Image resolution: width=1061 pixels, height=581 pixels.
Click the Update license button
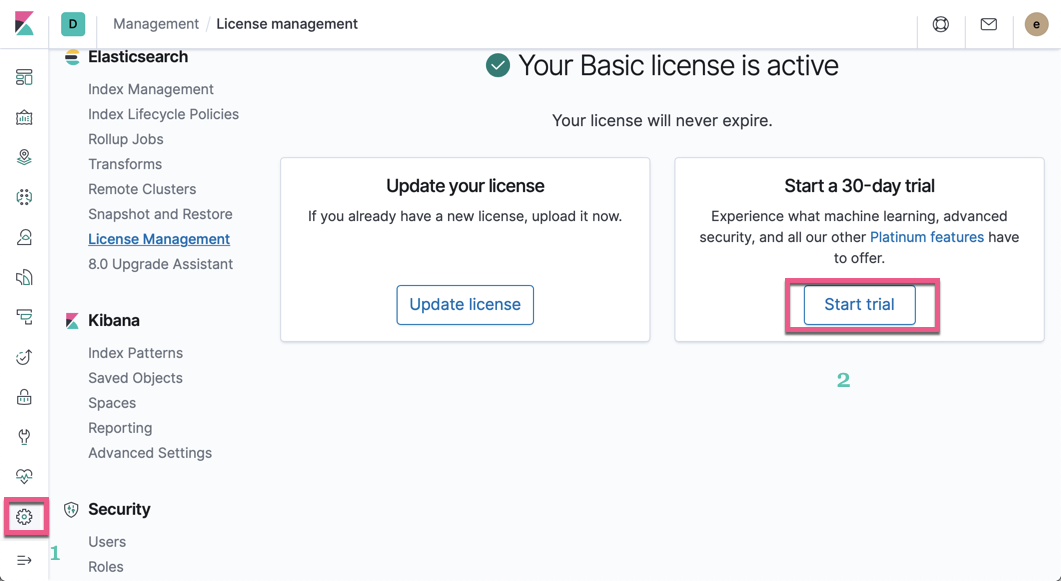[x=465, y=305]
